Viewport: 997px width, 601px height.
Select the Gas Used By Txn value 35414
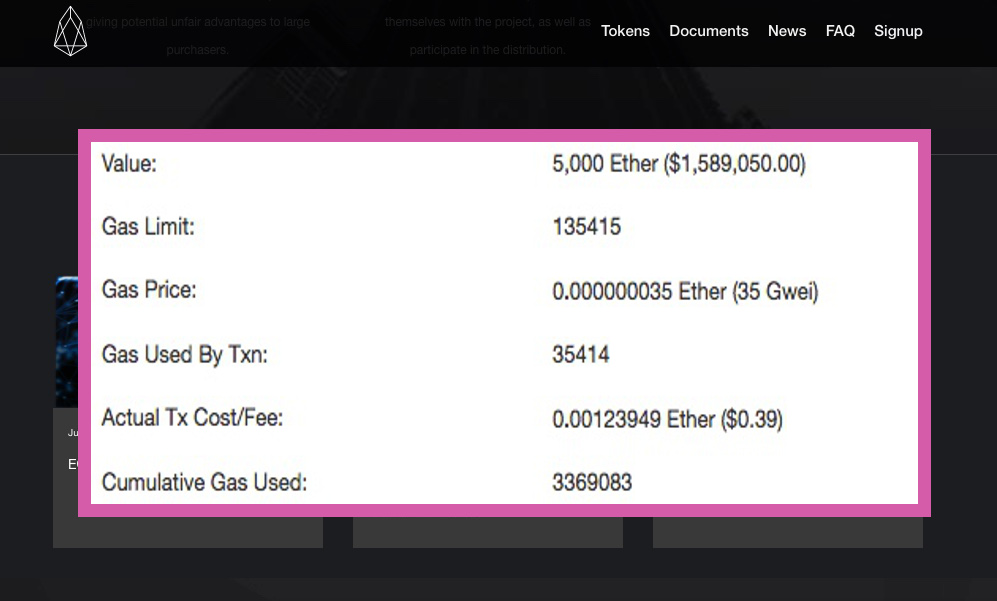(x=581, y=354)
